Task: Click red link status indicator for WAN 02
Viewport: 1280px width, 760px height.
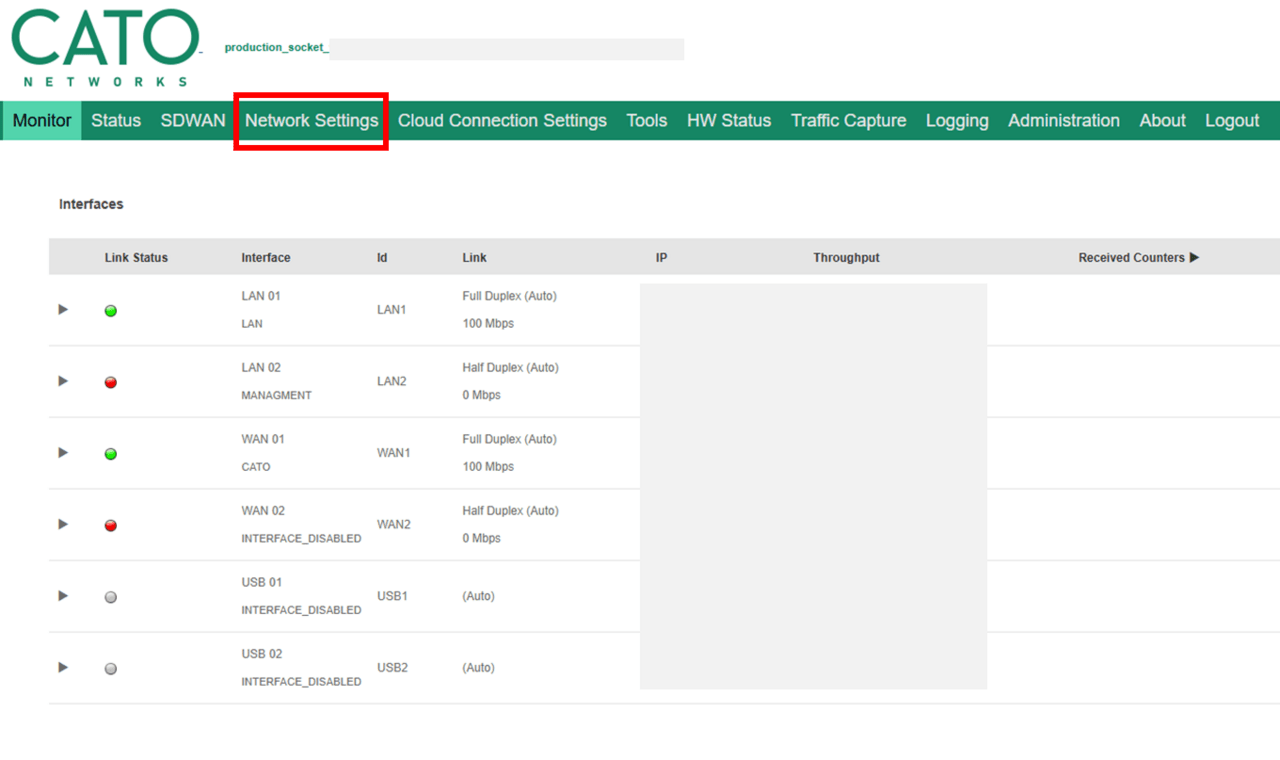Action: pos(111,525)
